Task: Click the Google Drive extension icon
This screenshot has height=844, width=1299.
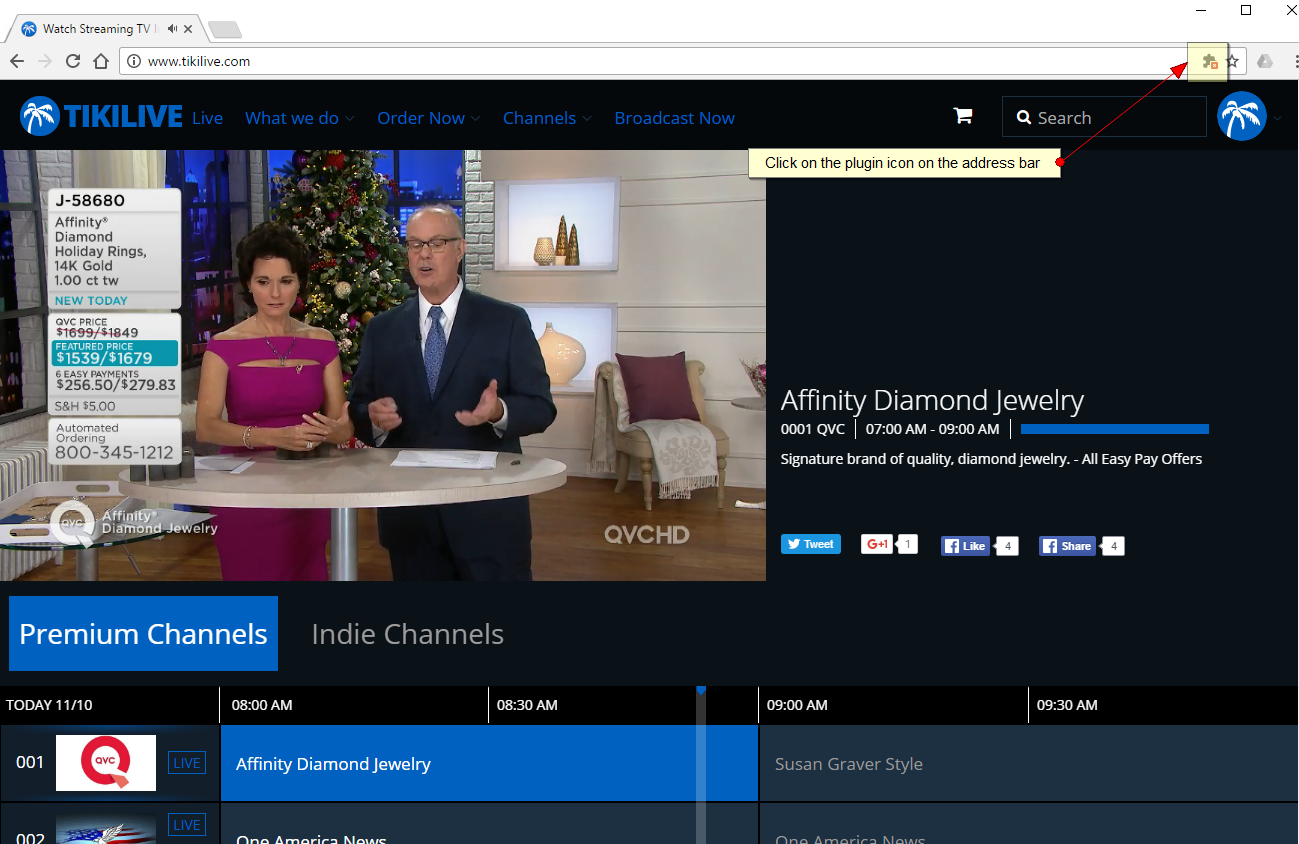Action: coord(1265,61)
